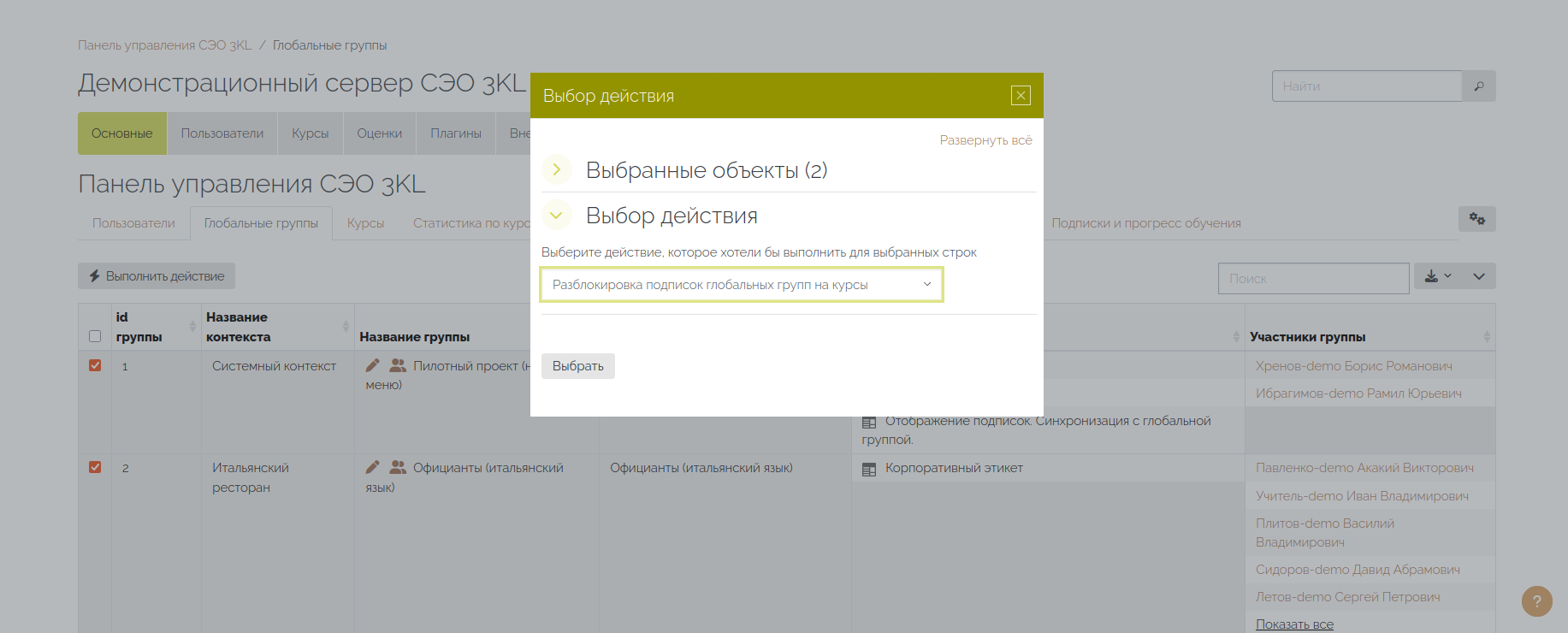Open the Подписки и прогресс обучения tab
The image size is (1568, 633).
(1145, 223)
